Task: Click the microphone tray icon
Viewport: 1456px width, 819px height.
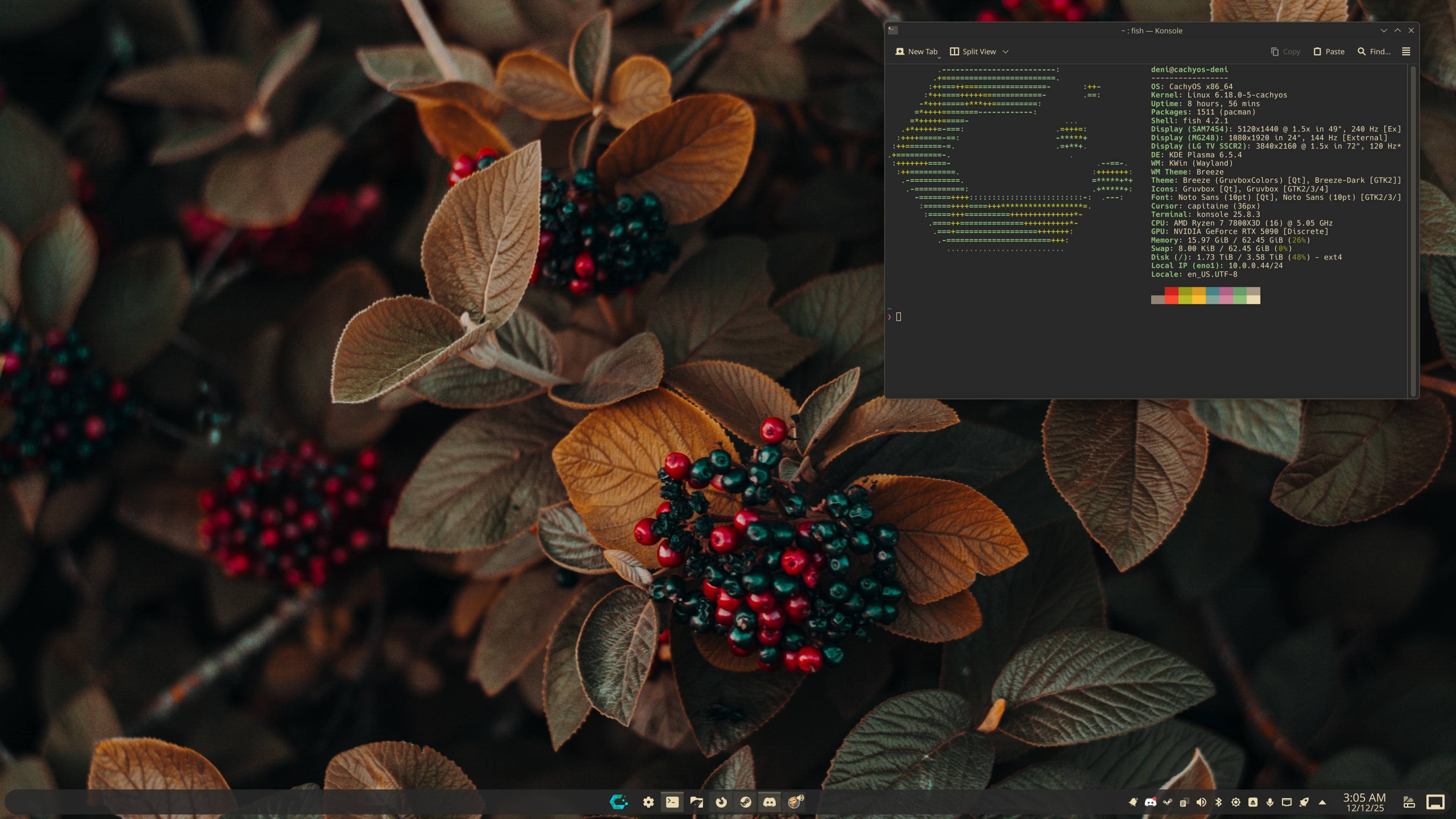Action: click(1270, 802)
